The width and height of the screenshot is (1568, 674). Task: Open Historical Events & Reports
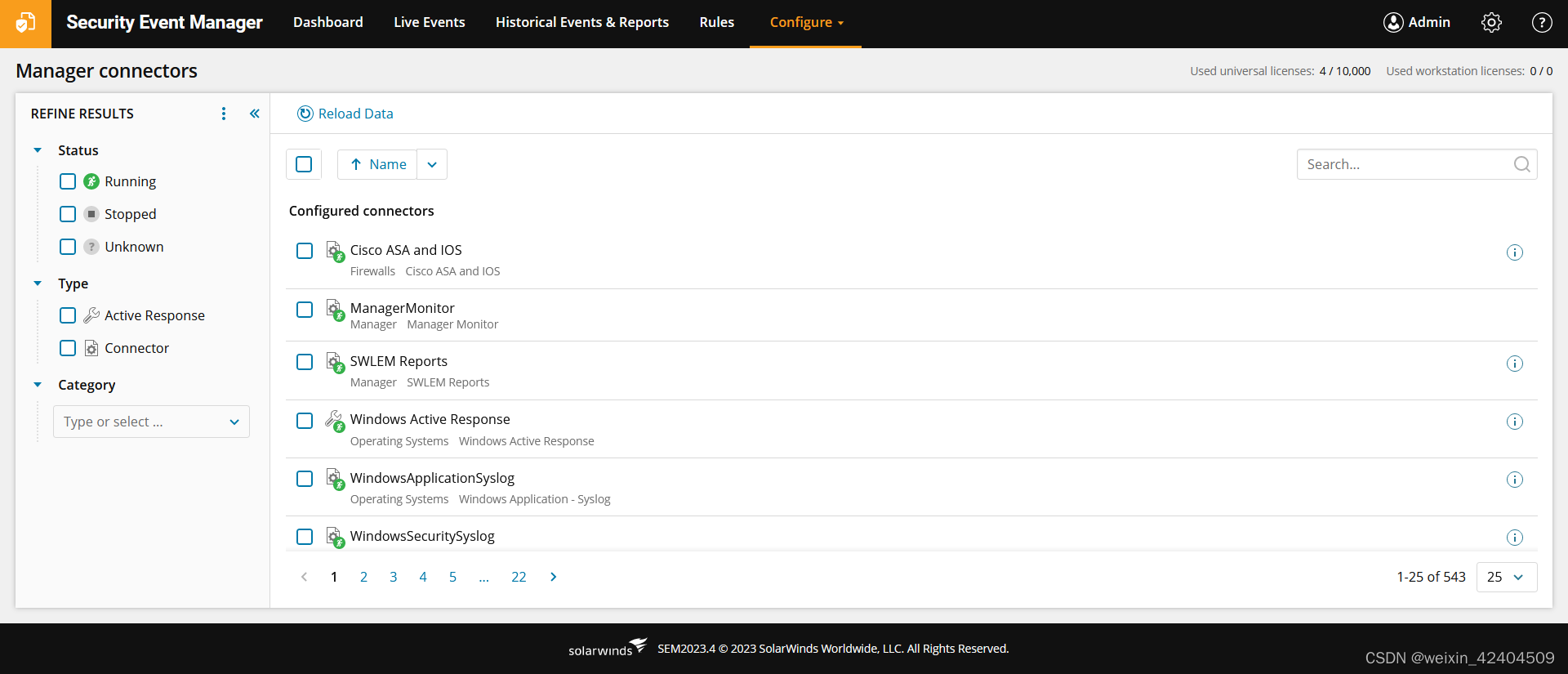(582, 23)
